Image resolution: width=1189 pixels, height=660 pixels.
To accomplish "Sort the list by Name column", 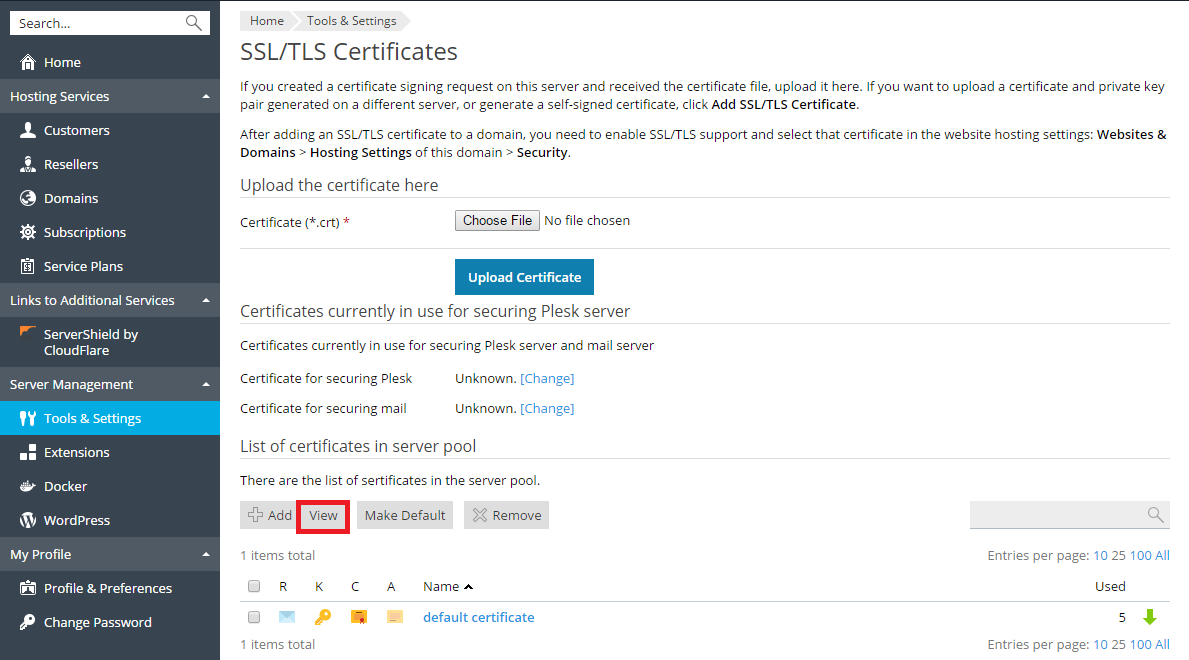I will 441,586.
